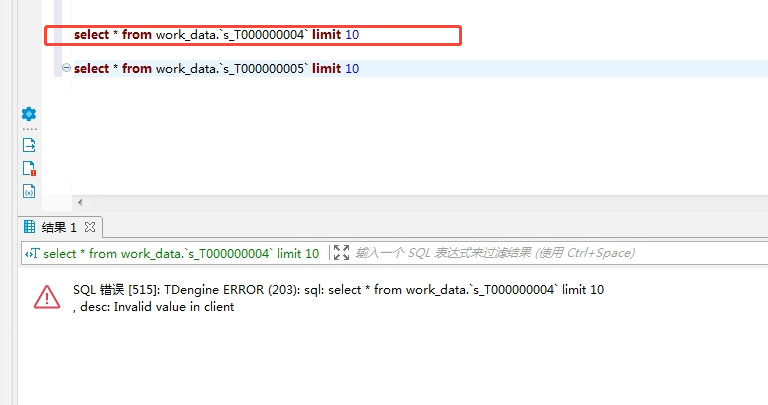768x405 pixels.
Task: Click the show output panel icon
Action: (29, 145)
